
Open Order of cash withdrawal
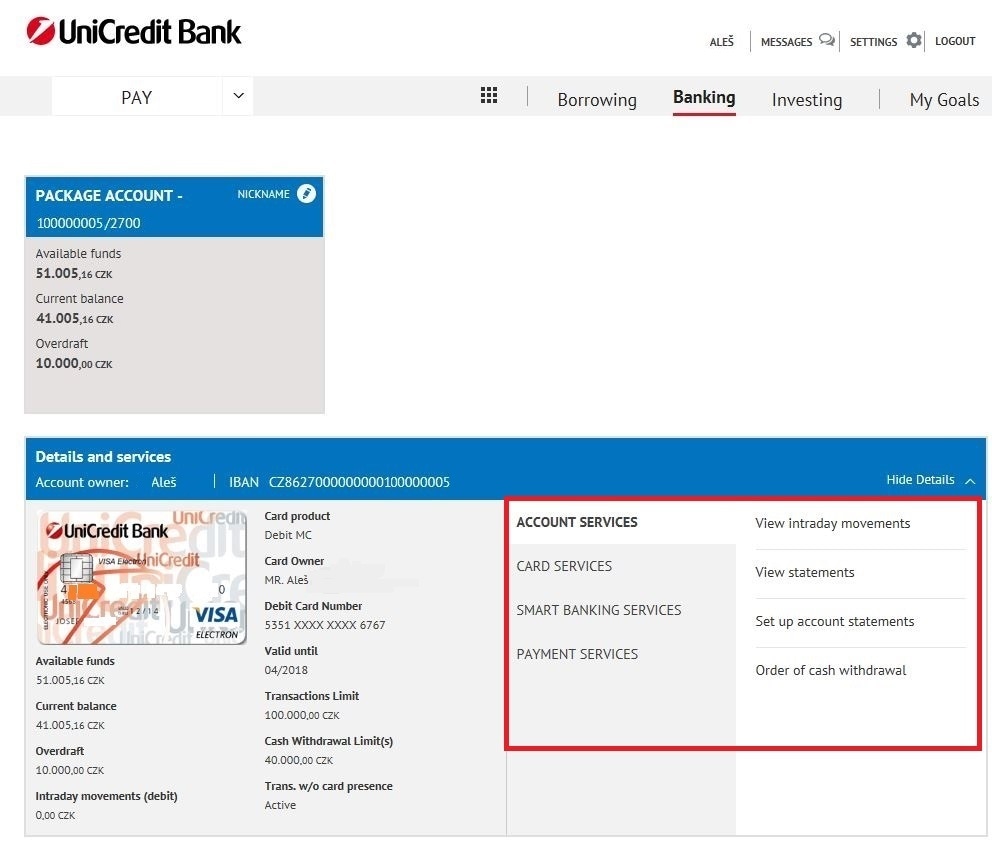[x=830, y=670]
